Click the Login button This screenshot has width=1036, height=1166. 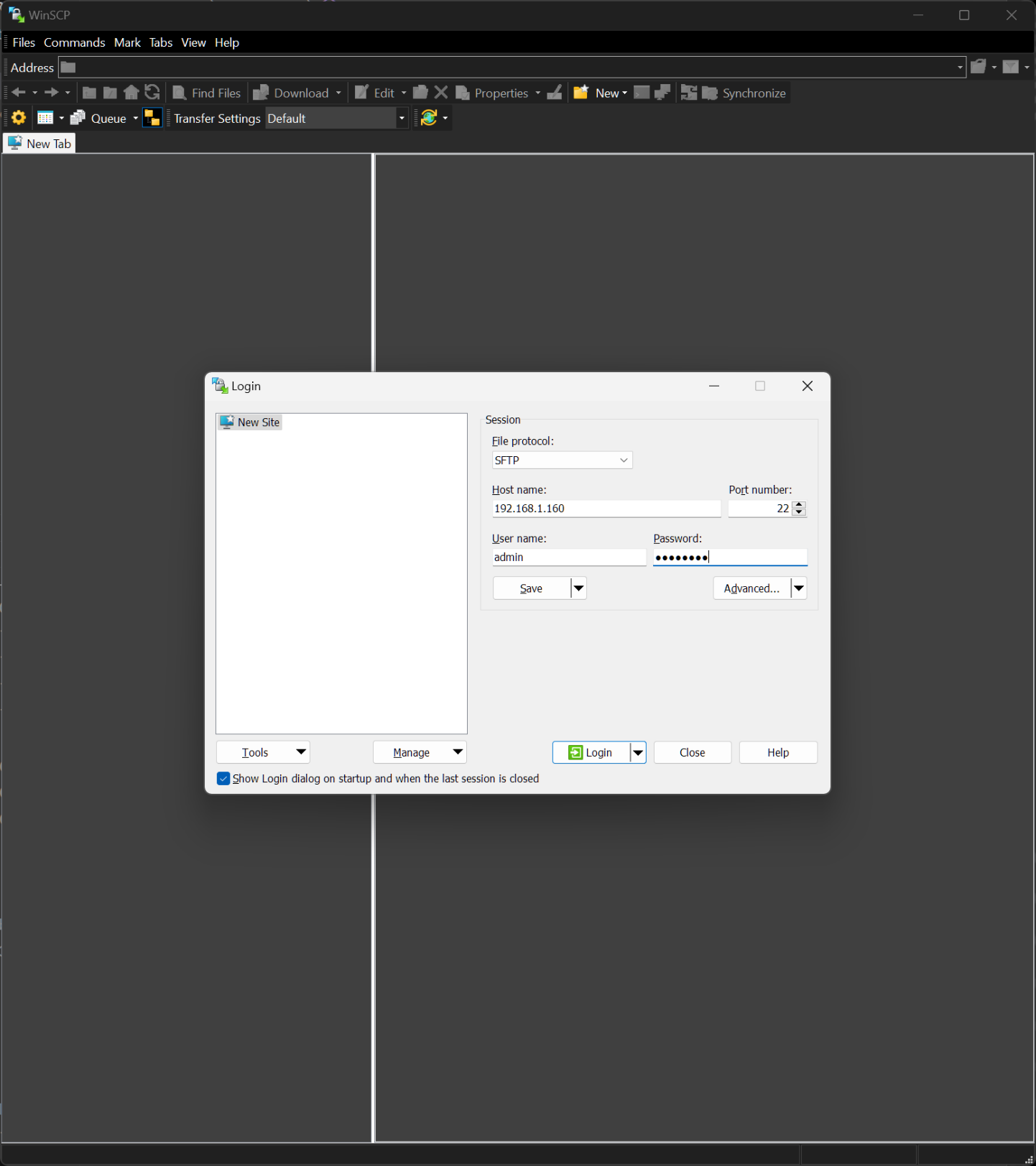click(591, 752)
